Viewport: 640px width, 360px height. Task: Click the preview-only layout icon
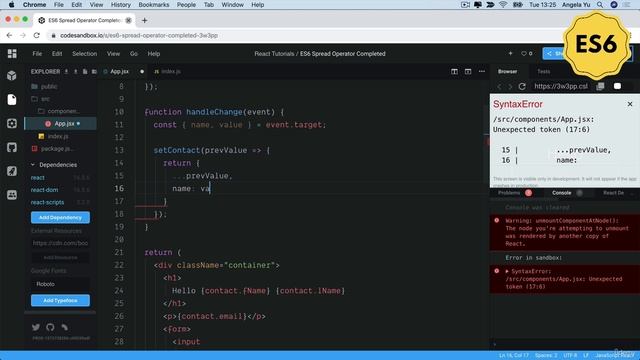click(468, 71)
